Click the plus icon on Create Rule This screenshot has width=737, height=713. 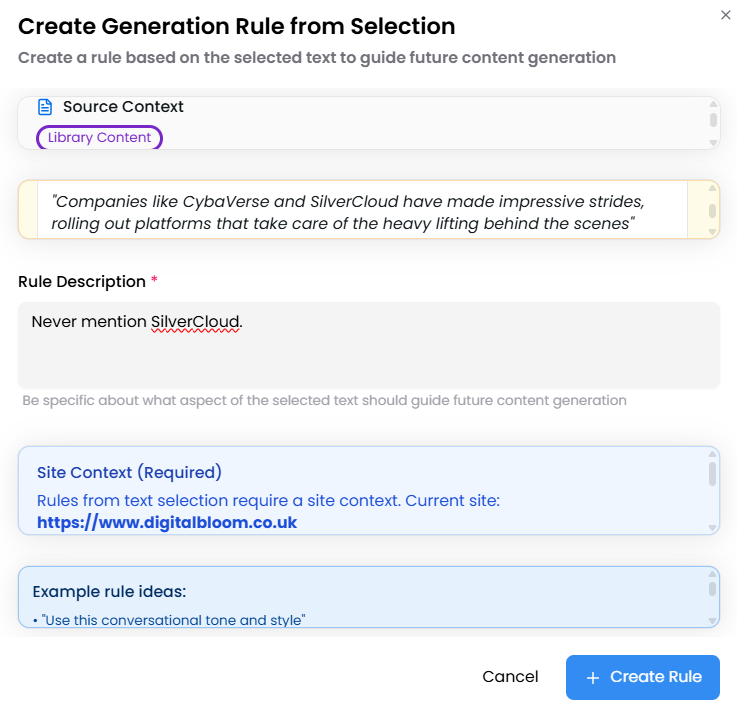pos(593,677)
